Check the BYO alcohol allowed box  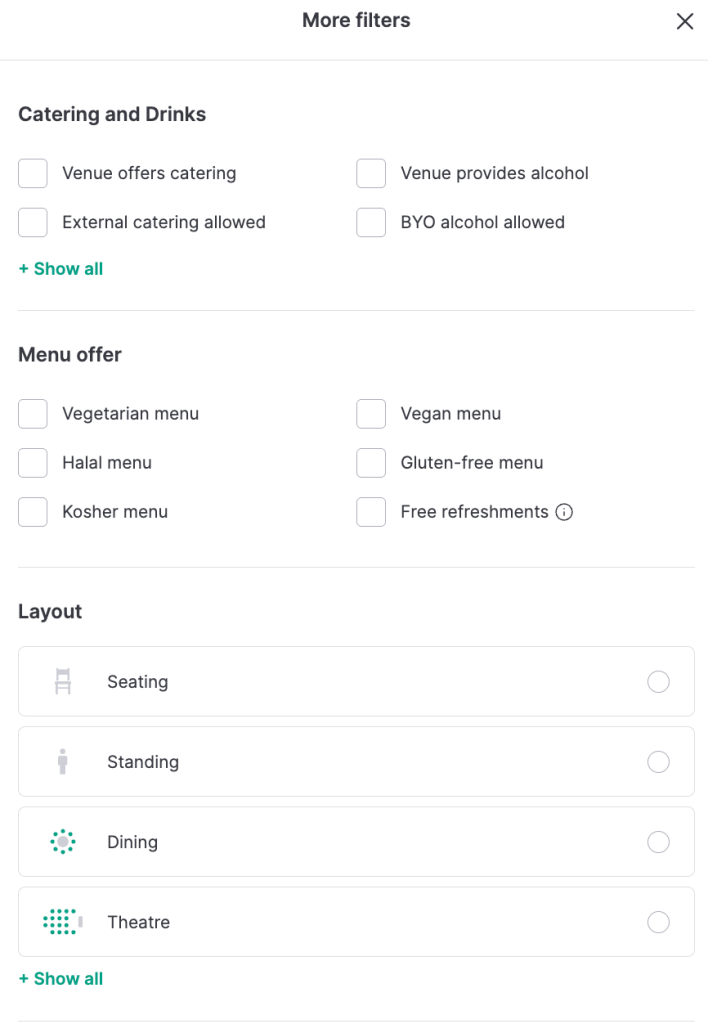(371, 222)
